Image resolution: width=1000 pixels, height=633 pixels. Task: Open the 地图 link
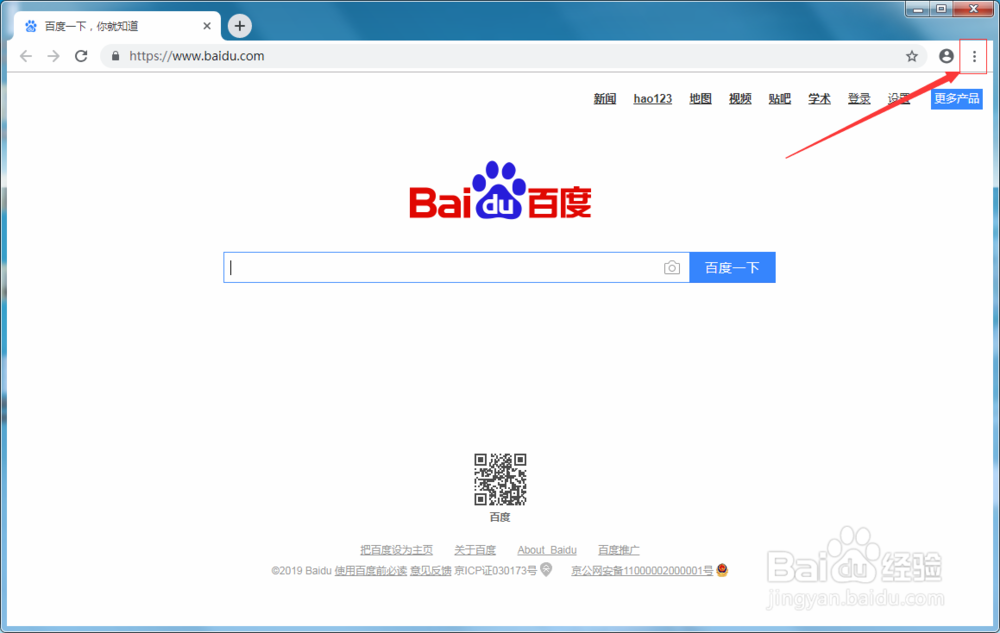click(700, 99)
